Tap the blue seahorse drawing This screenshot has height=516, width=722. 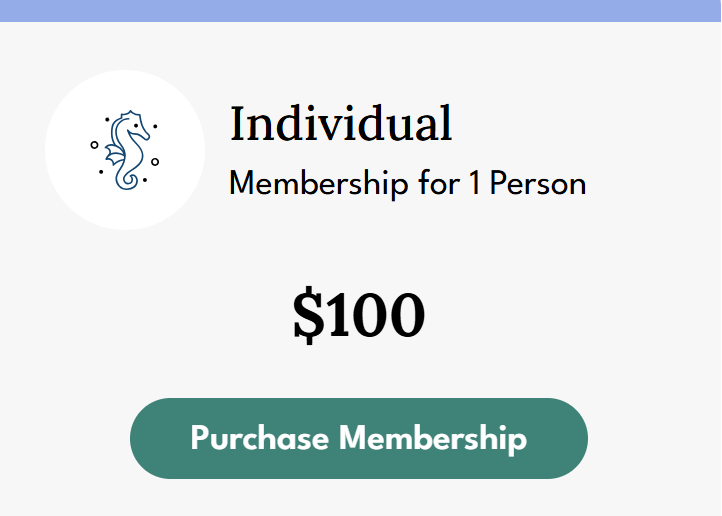pyautogui.click(x=127, y=150)
